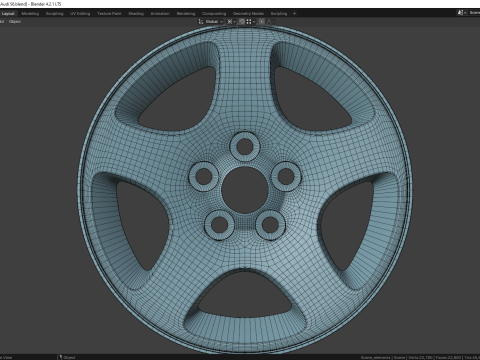Toggle proportional editing button

coord(262,22)
